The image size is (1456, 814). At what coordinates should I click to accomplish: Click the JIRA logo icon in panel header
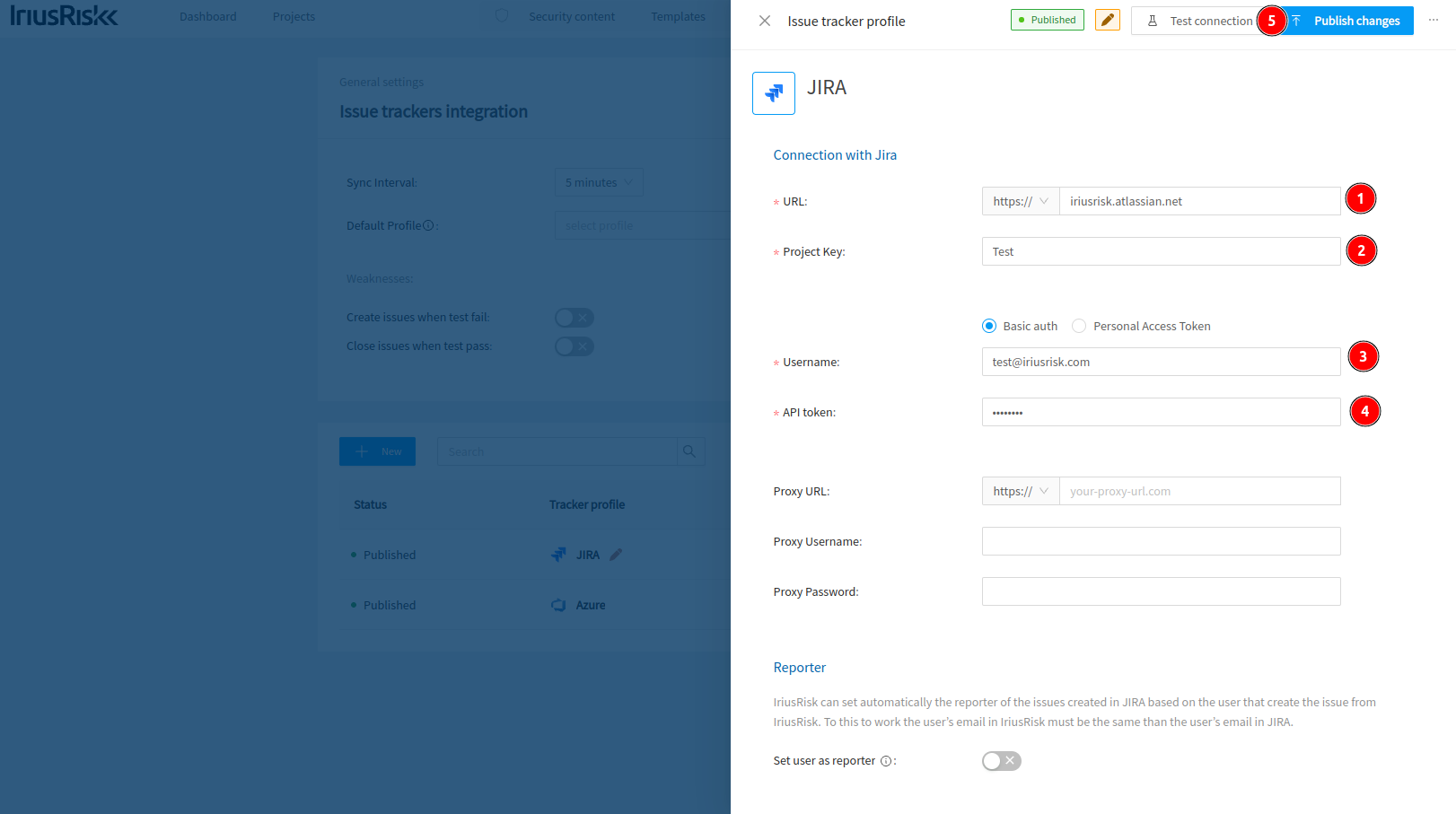(x=774, y=93)
